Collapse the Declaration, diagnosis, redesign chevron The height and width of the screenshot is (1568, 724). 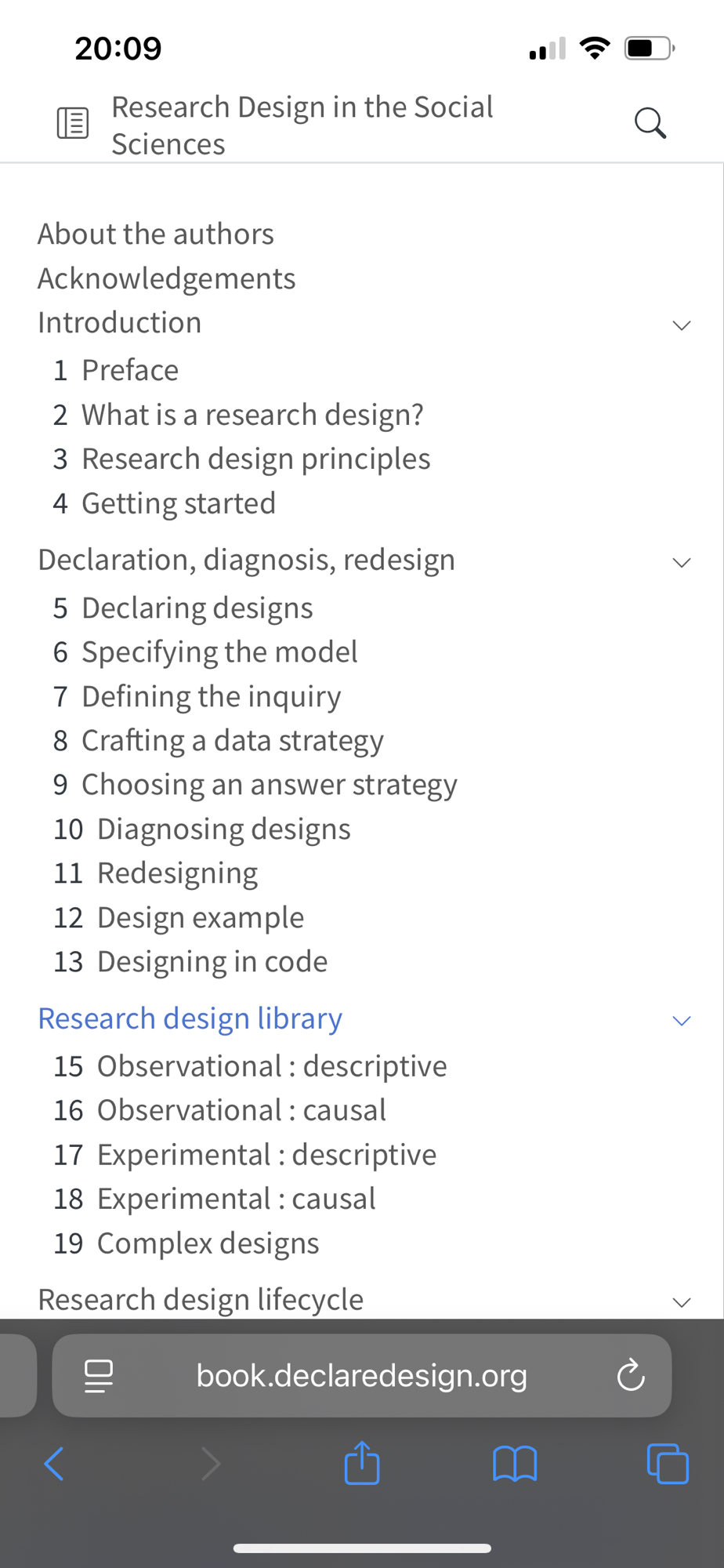[x=682, y=562]
